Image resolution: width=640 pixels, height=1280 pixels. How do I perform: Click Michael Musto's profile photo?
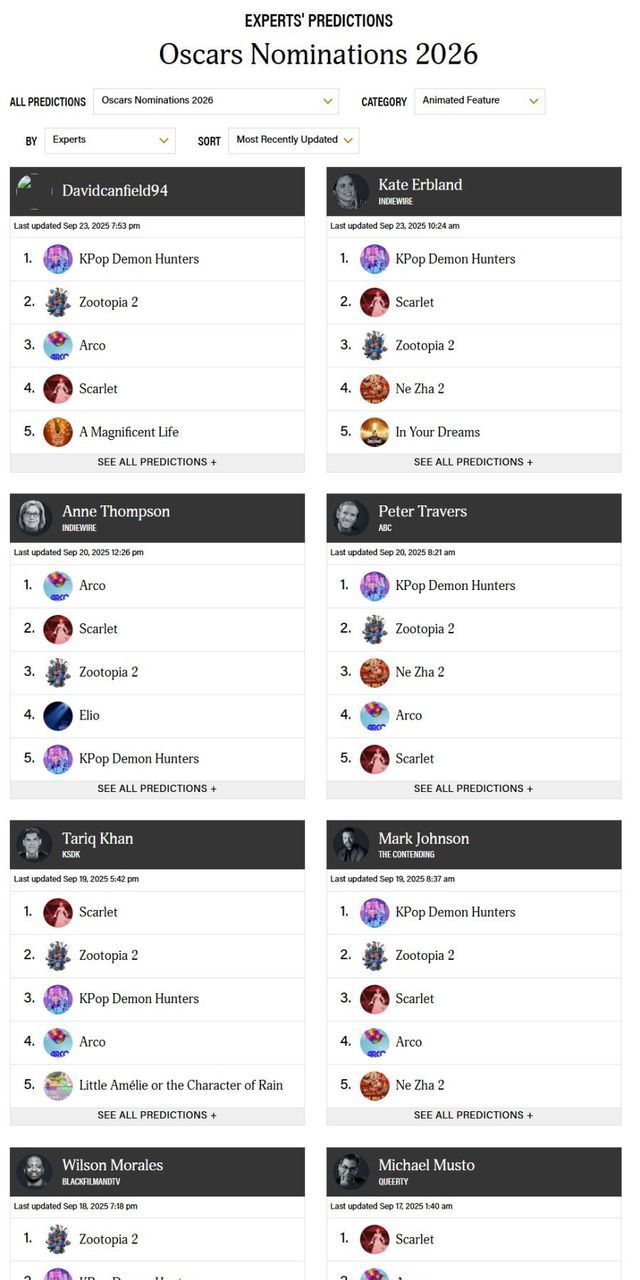tap(351, 1171)
